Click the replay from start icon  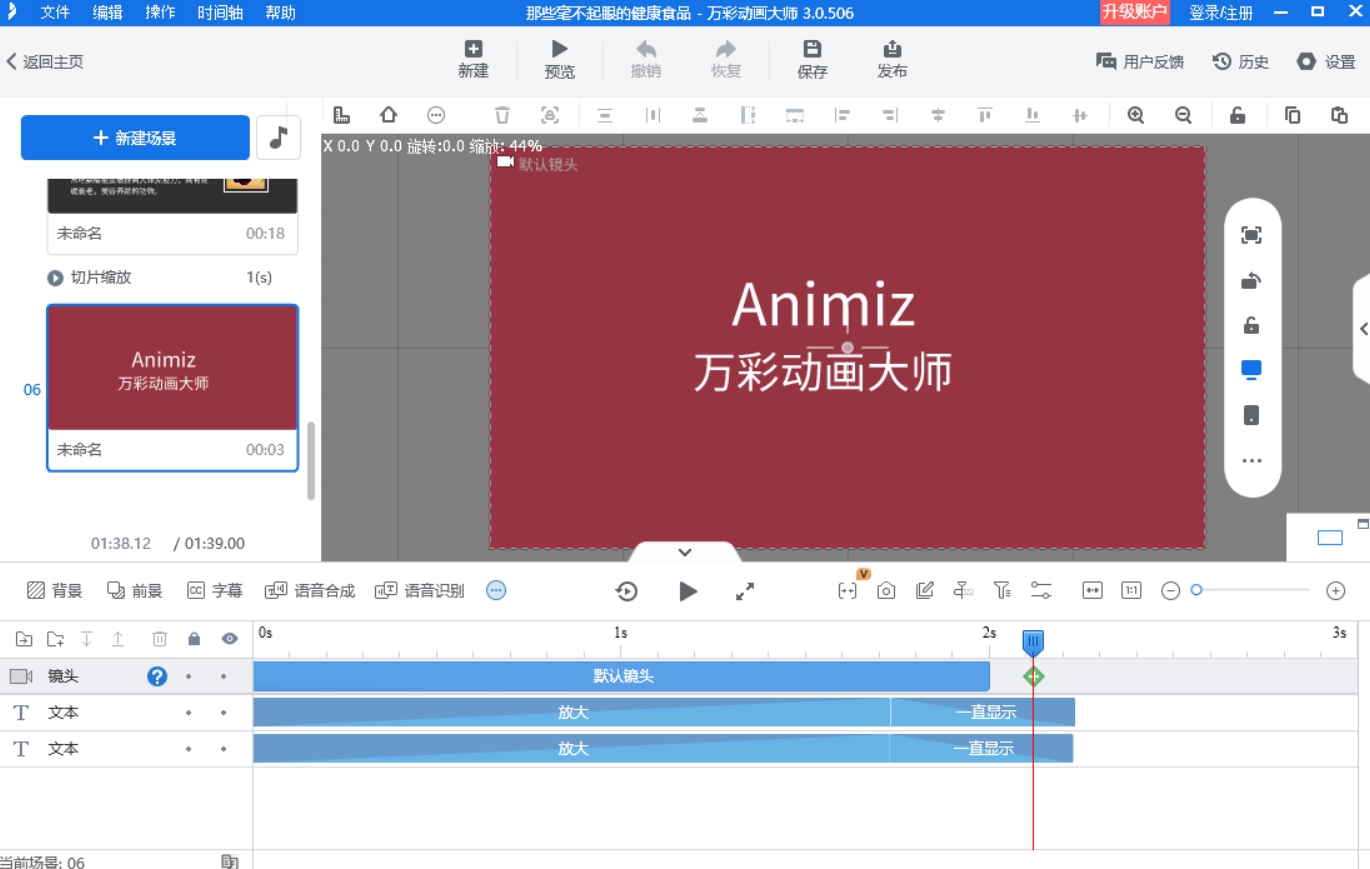pos(626,591)
